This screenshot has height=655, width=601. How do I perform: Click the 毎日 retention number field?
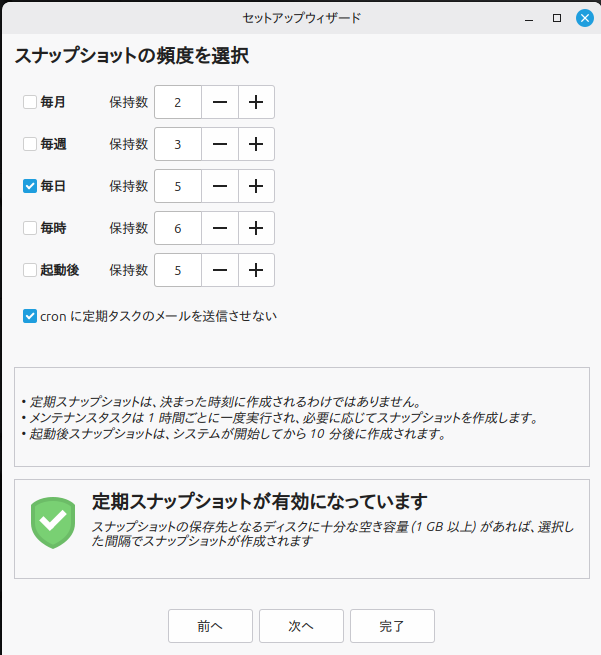coord(178,186)
